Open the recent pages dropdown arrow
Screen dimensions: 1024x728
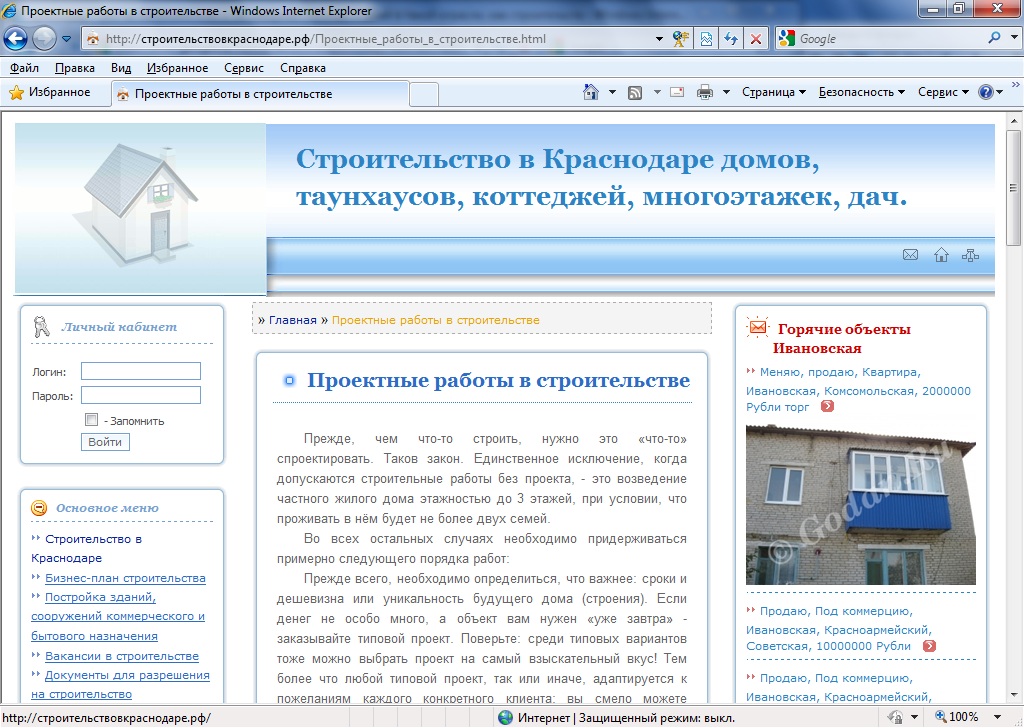[x=67, y=39]
